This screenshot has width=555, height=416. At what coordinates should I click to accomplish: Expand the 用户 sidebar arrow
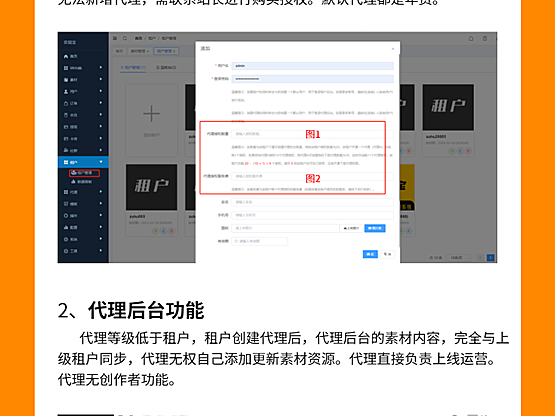(101, 91)
